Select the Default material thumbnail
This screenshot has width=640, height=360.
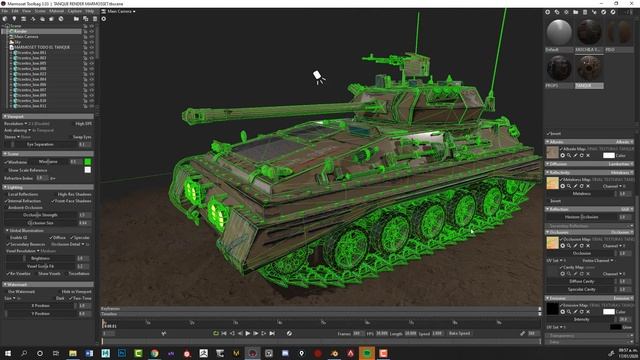pyautogui.click(x=559, y=32)
